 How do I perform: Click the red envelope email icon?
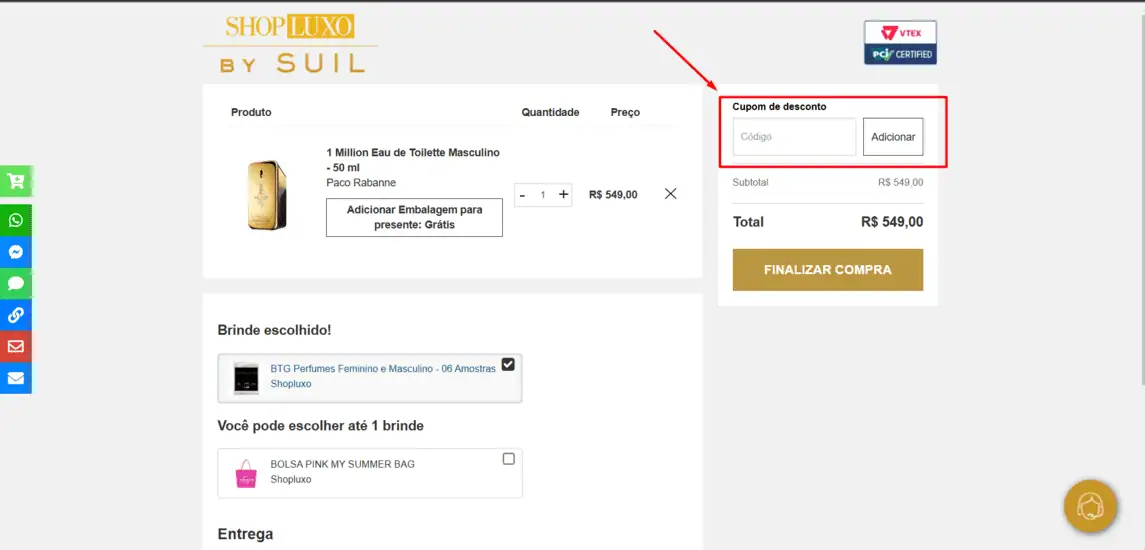point(16,346)
